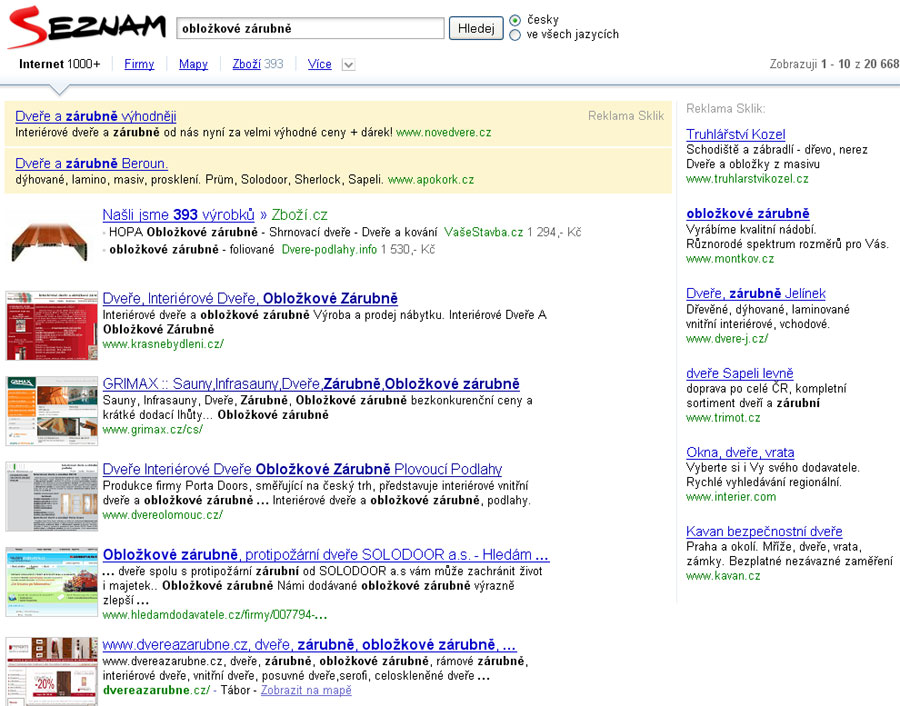Visit www.apokork.cz ad URL

(431, 180)
